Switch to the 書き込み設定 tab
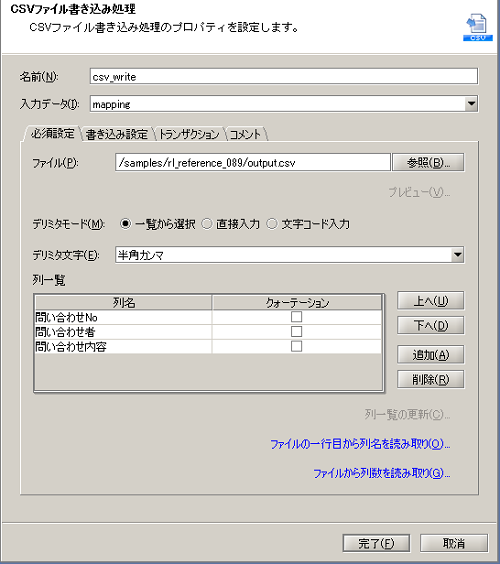 (x=117, y=134)
